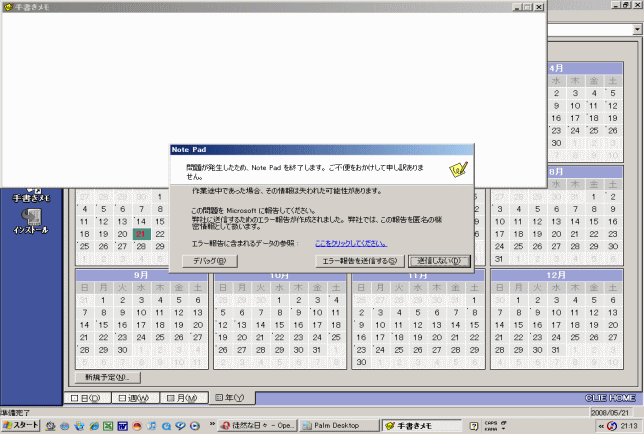Click the last Quick Launch icon before the » chevron
This screenshot has height=434, width=644.
(x=195, y=426)
